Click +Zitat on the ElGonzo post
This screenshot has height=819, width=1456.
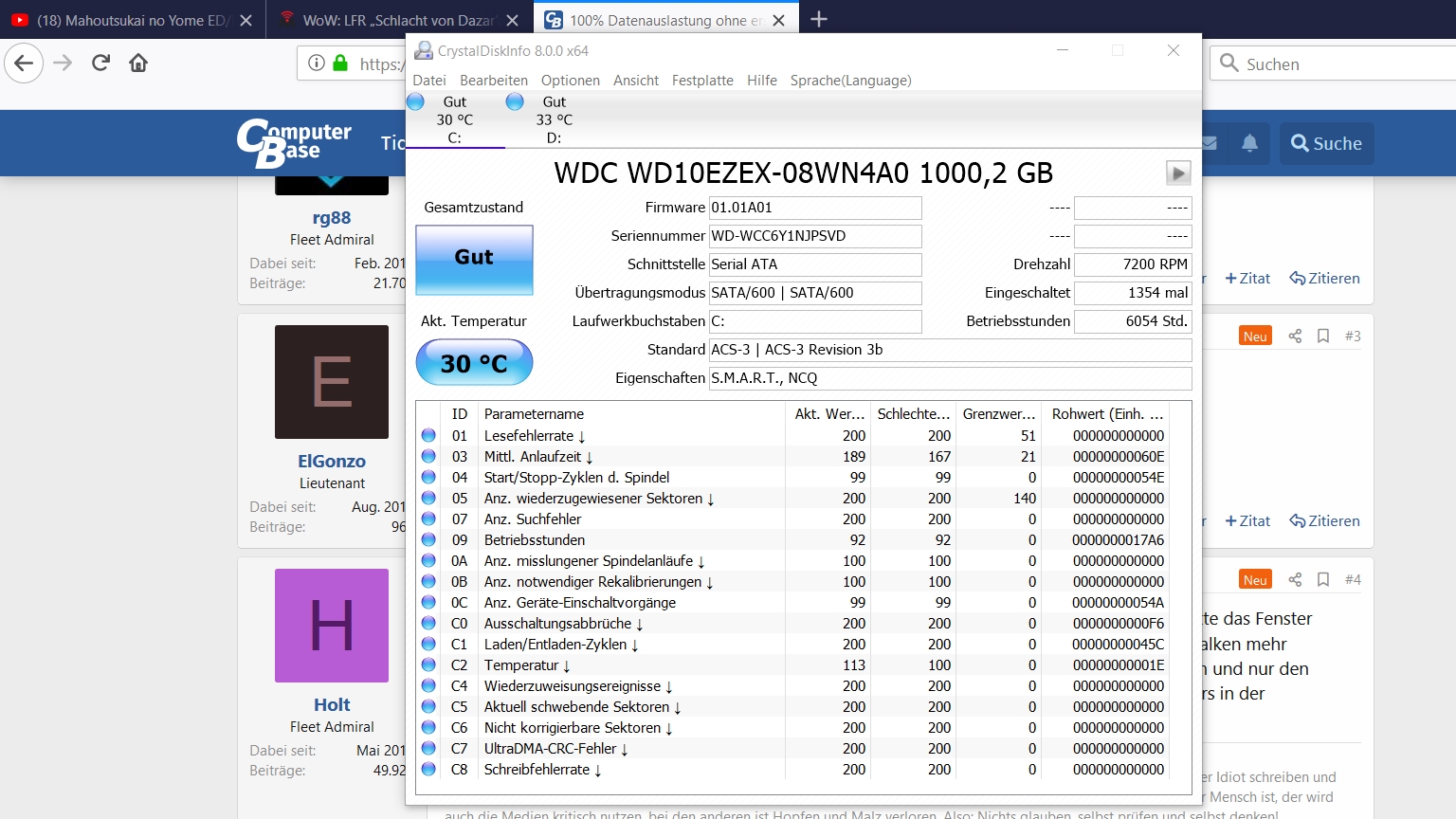pyautogui.click(x=1247, y=520)
